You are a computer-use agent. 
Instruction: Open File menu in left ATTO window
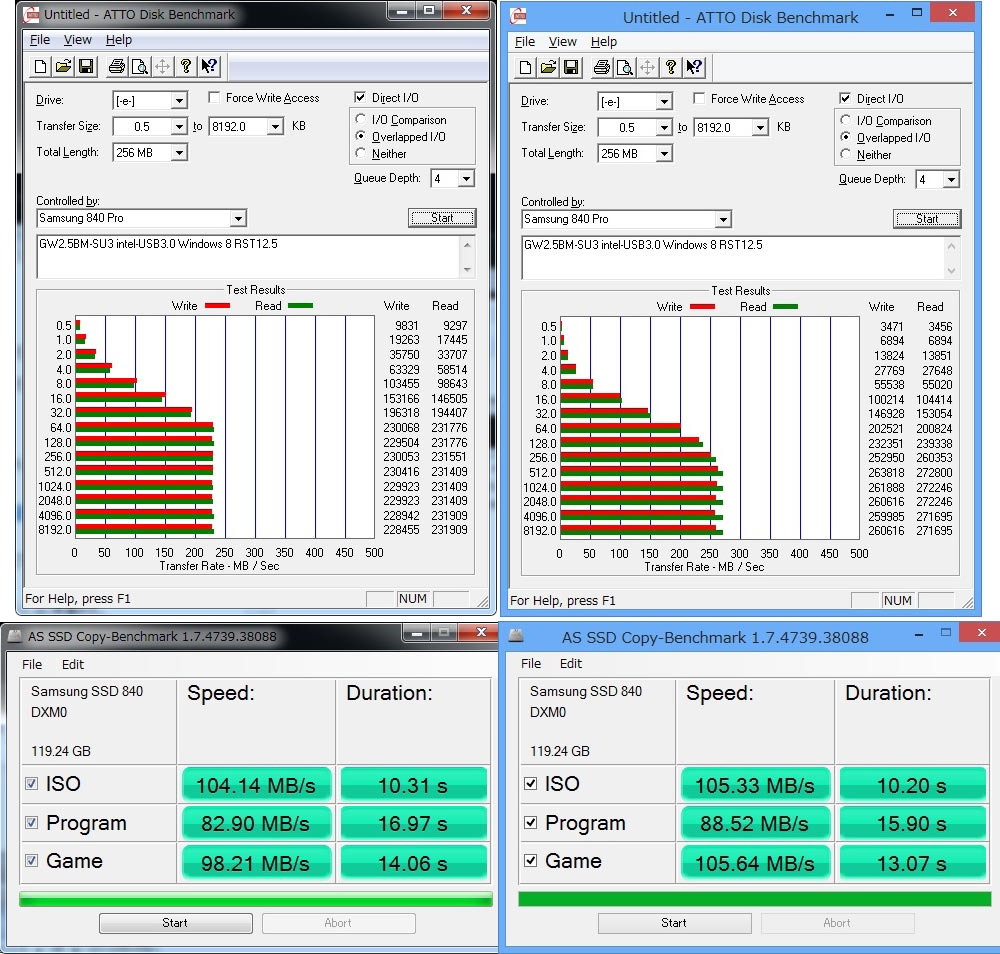40,40
